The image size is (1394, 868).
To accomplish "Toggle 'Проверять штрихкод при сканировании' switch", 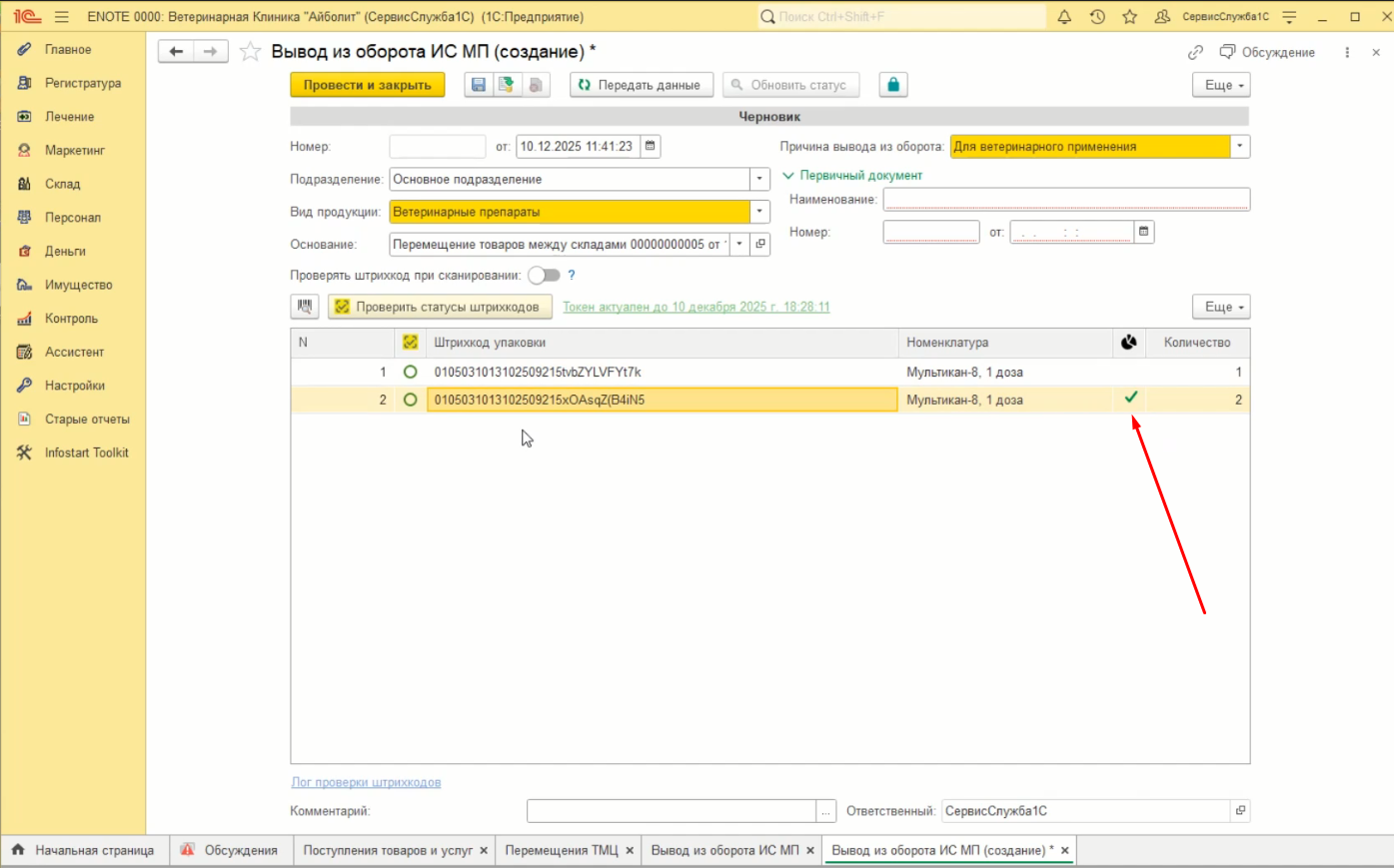I will point(544,275).
